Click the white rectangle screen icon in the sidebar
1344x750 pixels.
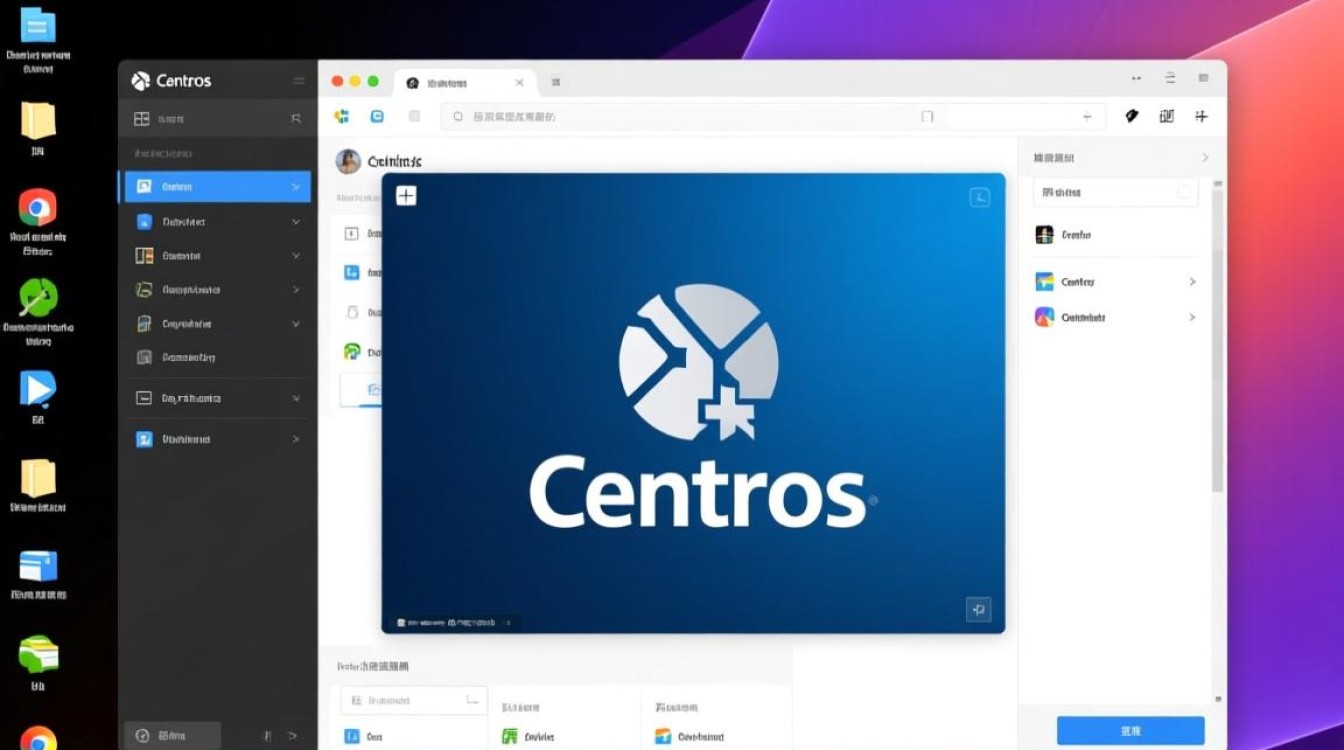tap(143, 398)
